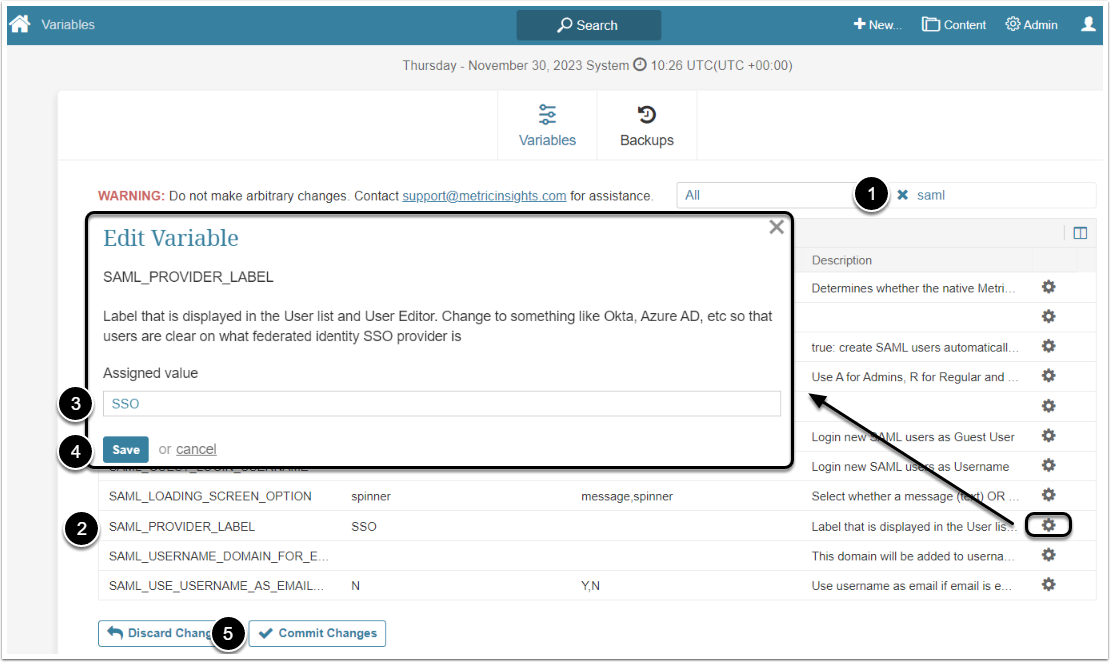
Task: Click the home icon in top bar
Action: tap(19, 24)
